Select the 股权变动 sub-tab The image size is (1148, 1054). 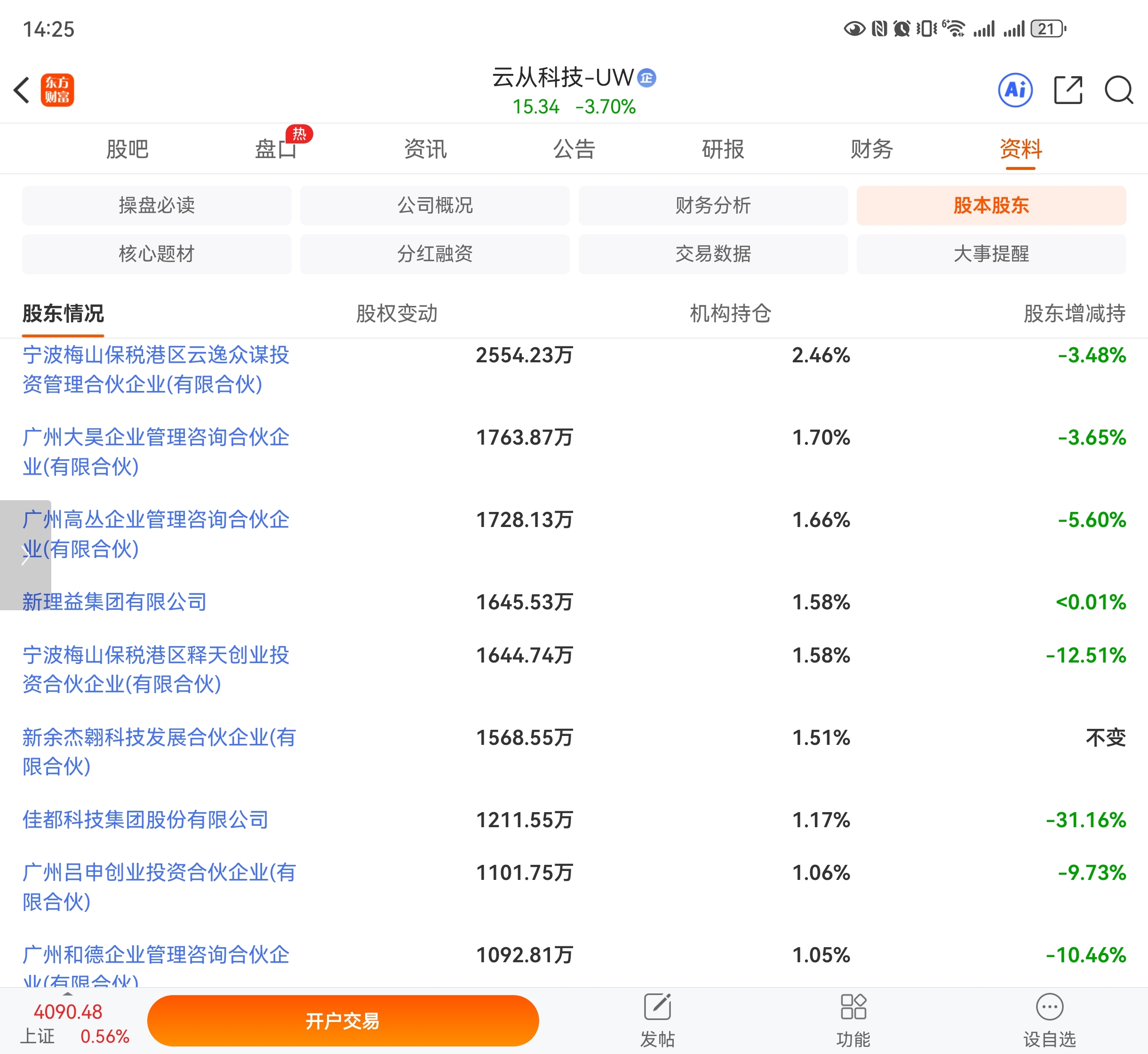click(396, 313)
